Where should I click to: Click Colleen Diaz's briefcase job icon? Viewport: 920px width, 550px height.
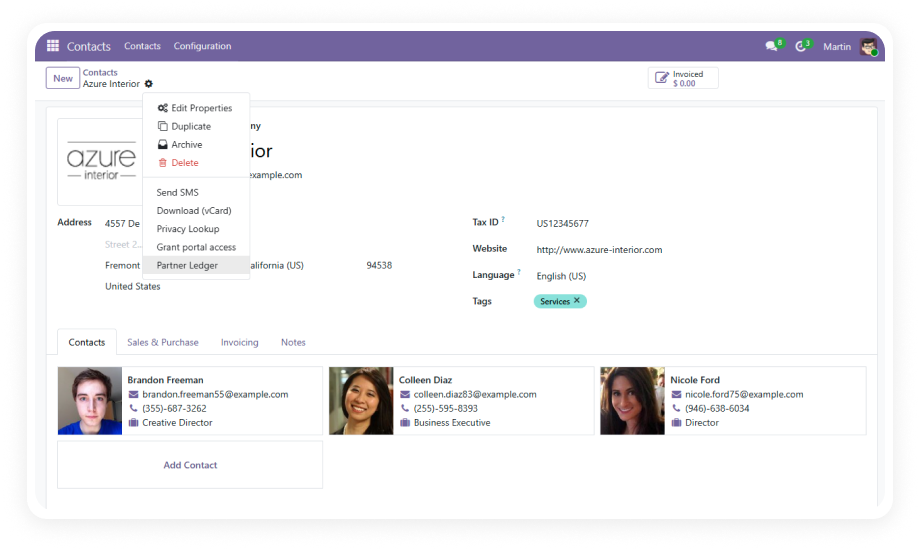(x=405, y=423)
